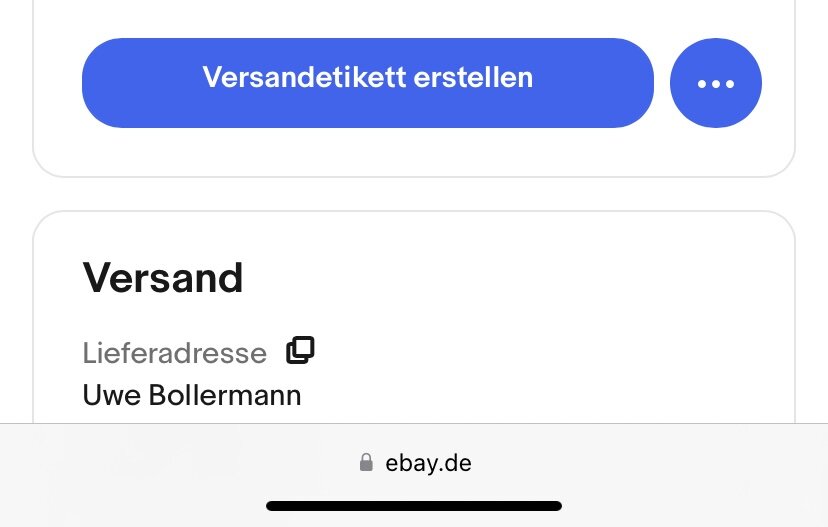Open the three-dots more options button
The image size is (828, 527).
click(716, 83)
